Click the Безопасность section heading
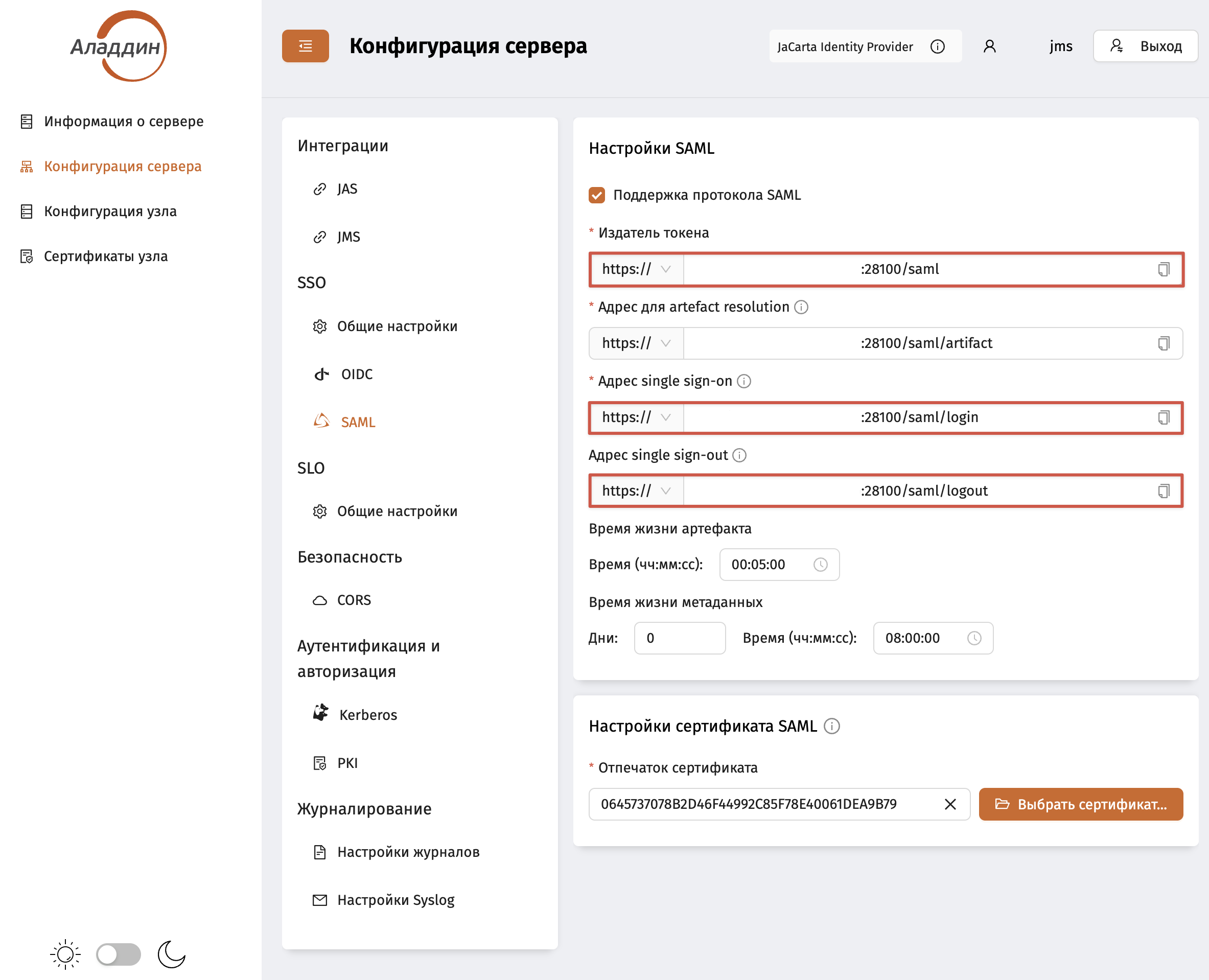Screen dimensions: 1209x980 pos(350,557)
